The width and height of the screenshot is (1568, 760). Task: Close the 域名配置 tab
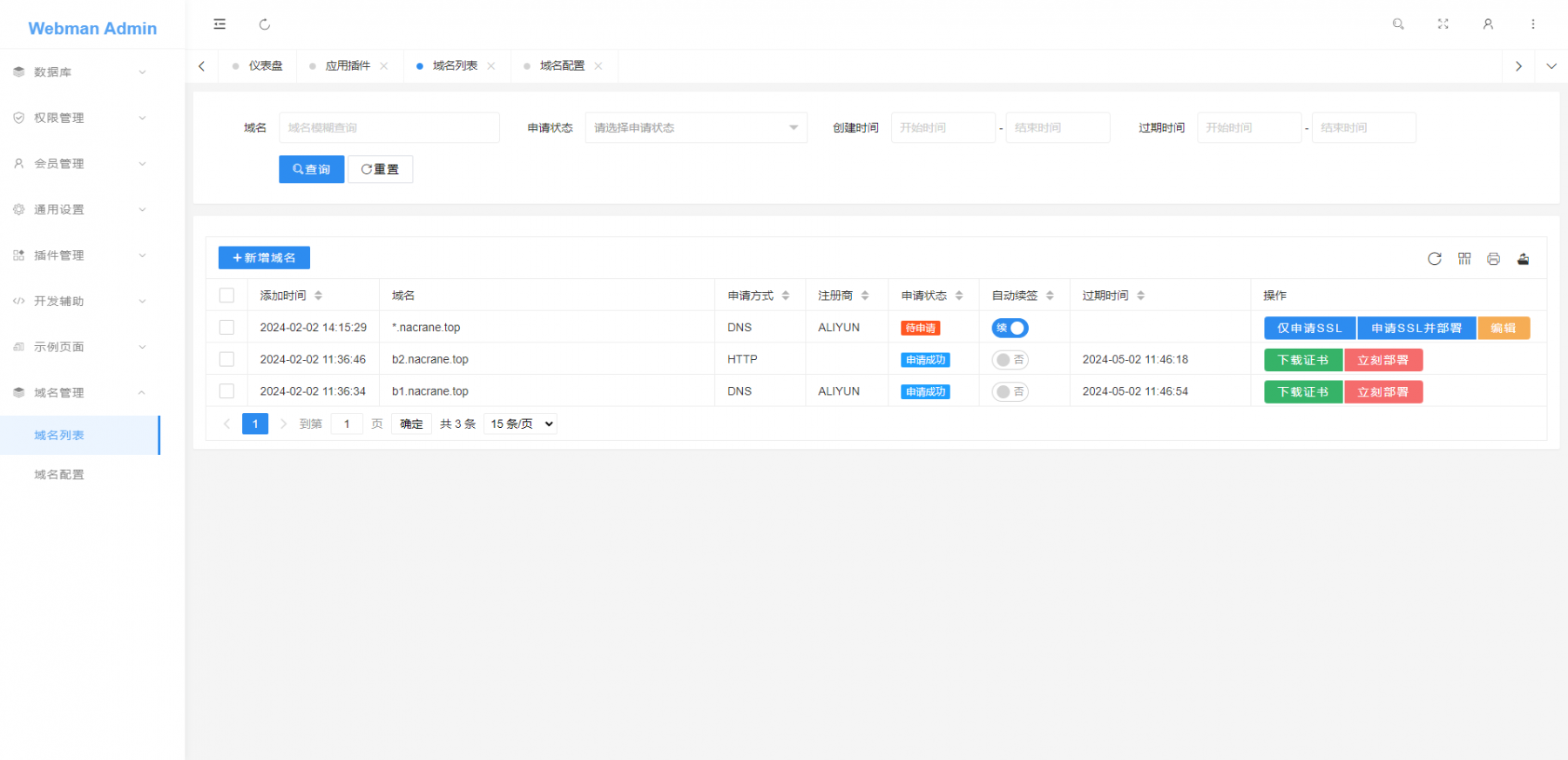(x=598, y=66)
